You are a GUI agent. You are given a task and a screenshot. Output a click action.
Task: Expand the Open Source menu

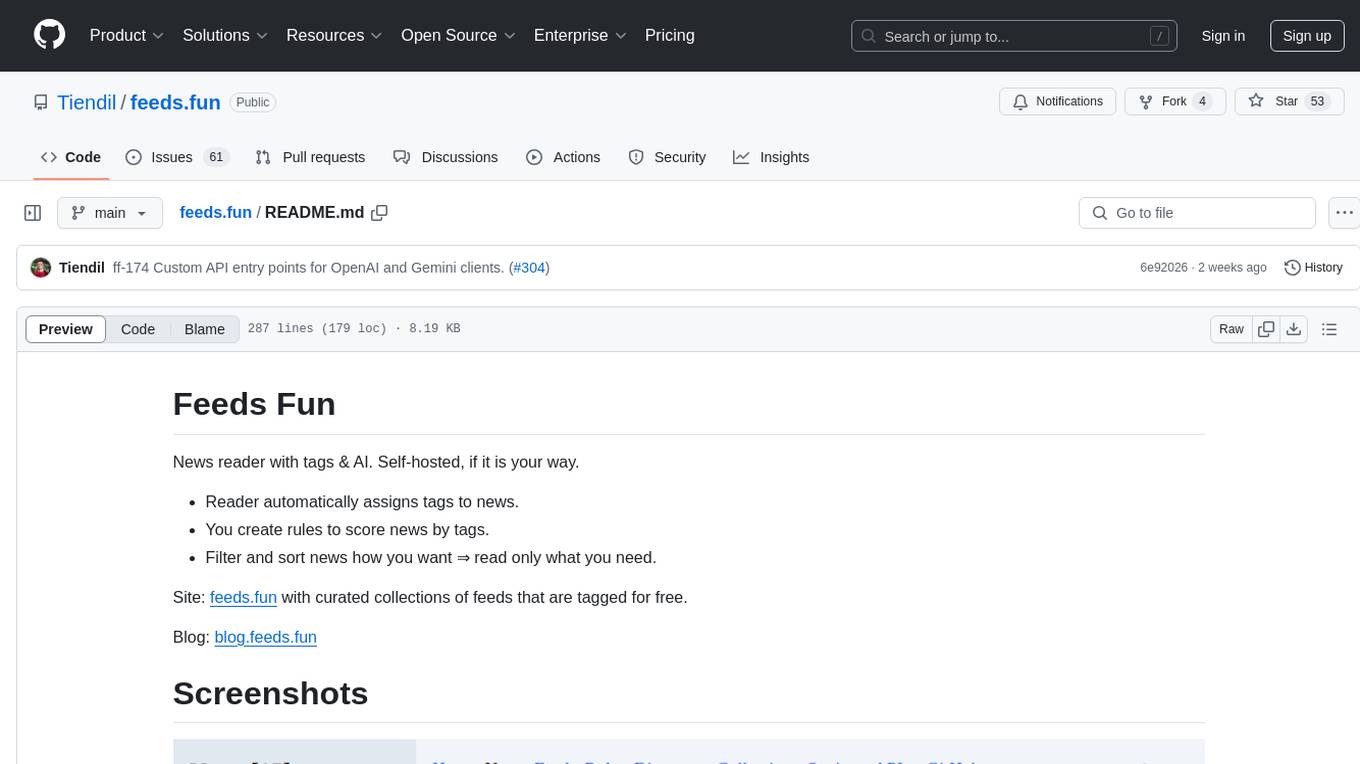point(458,35)
